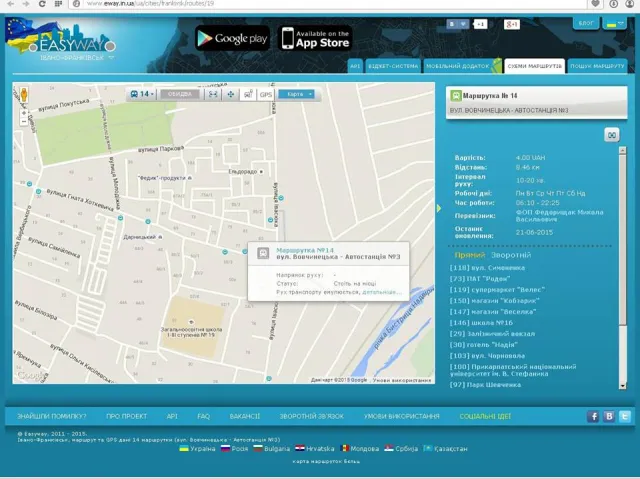Click the bus stop marker near Дарницький
Image resolution: width=640 pixels, height=479 pixels.
148,221
